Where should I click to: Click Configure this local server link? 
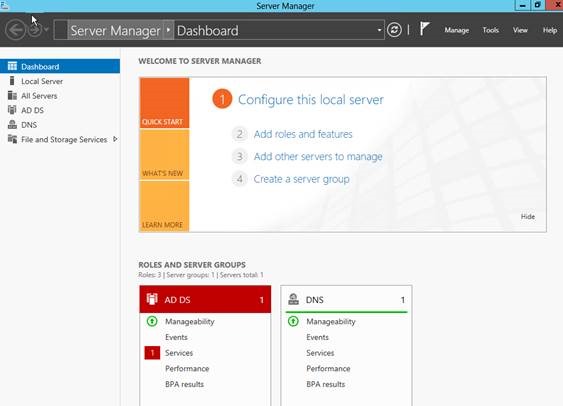[311, 100]
